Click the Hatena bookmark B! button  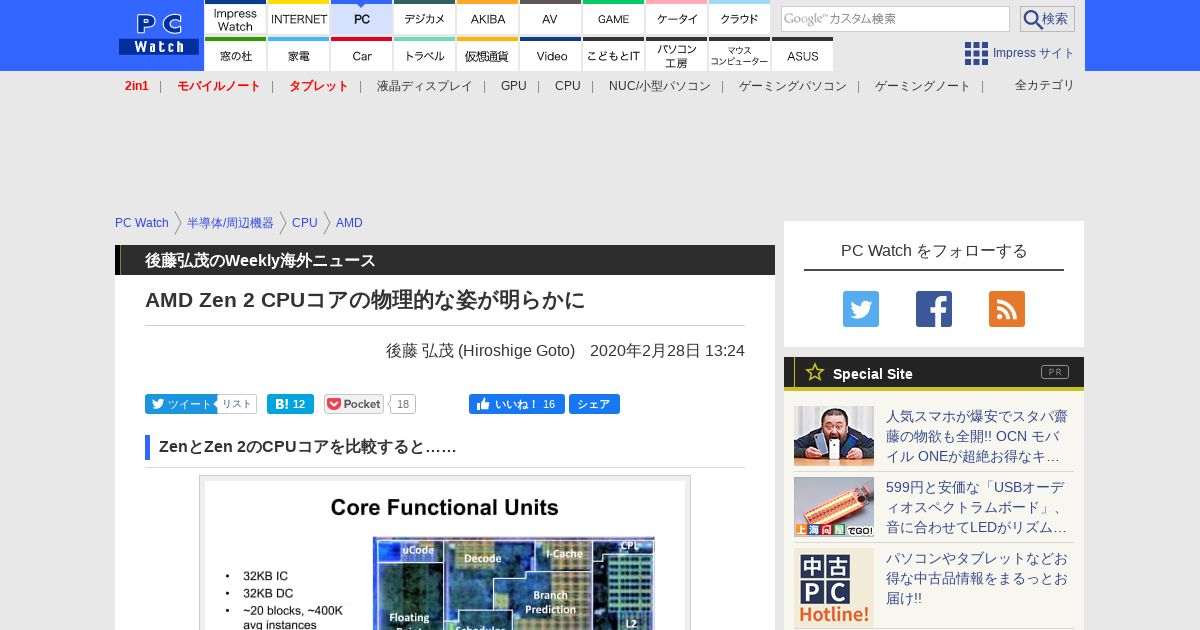(290, 404)
